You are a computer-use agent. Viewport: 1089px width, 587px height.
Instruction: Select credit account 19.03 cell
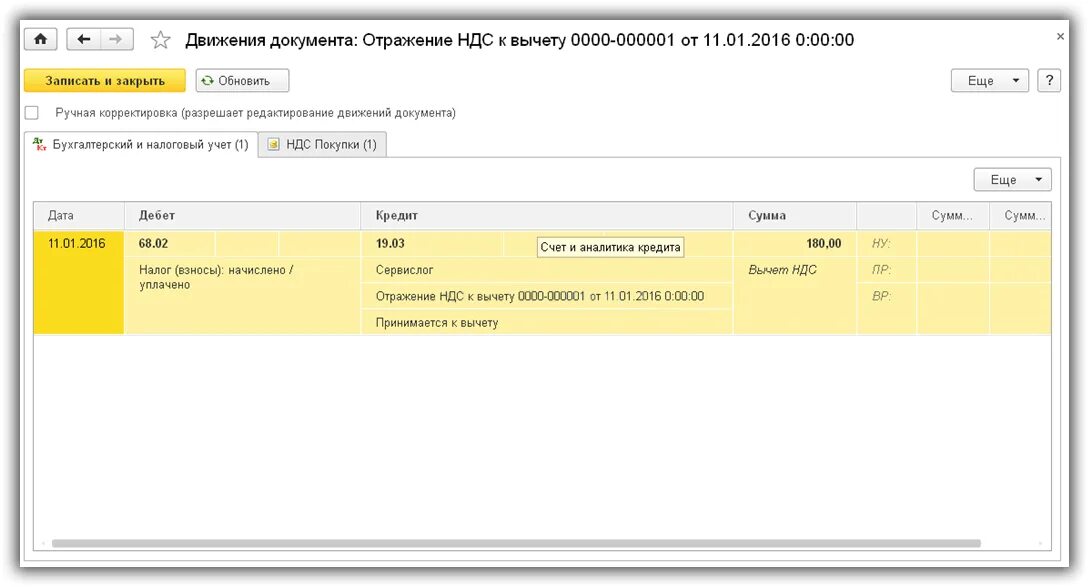pos(432,244)
